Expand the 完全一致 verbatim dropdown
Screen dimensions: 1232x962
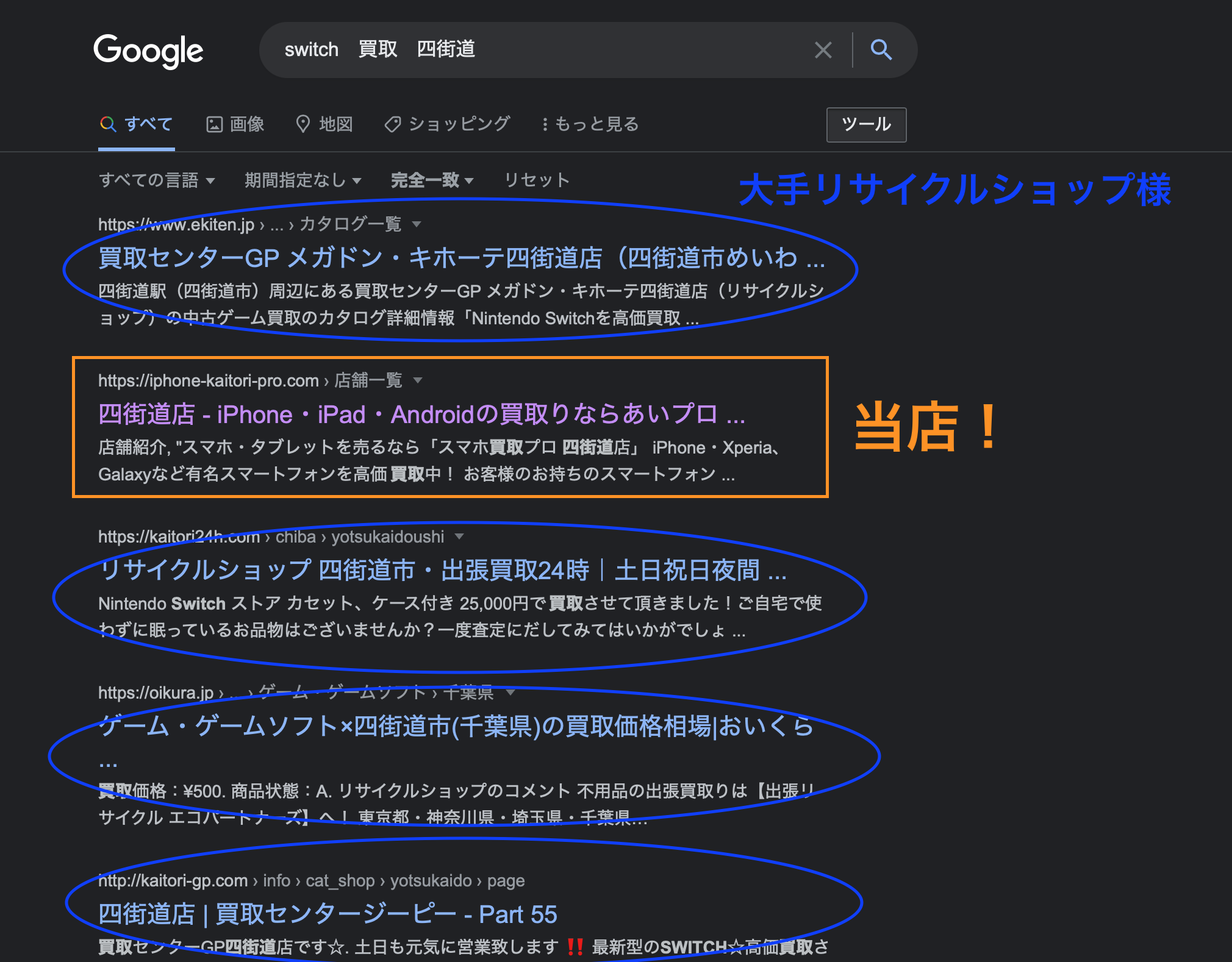[432, 180]
